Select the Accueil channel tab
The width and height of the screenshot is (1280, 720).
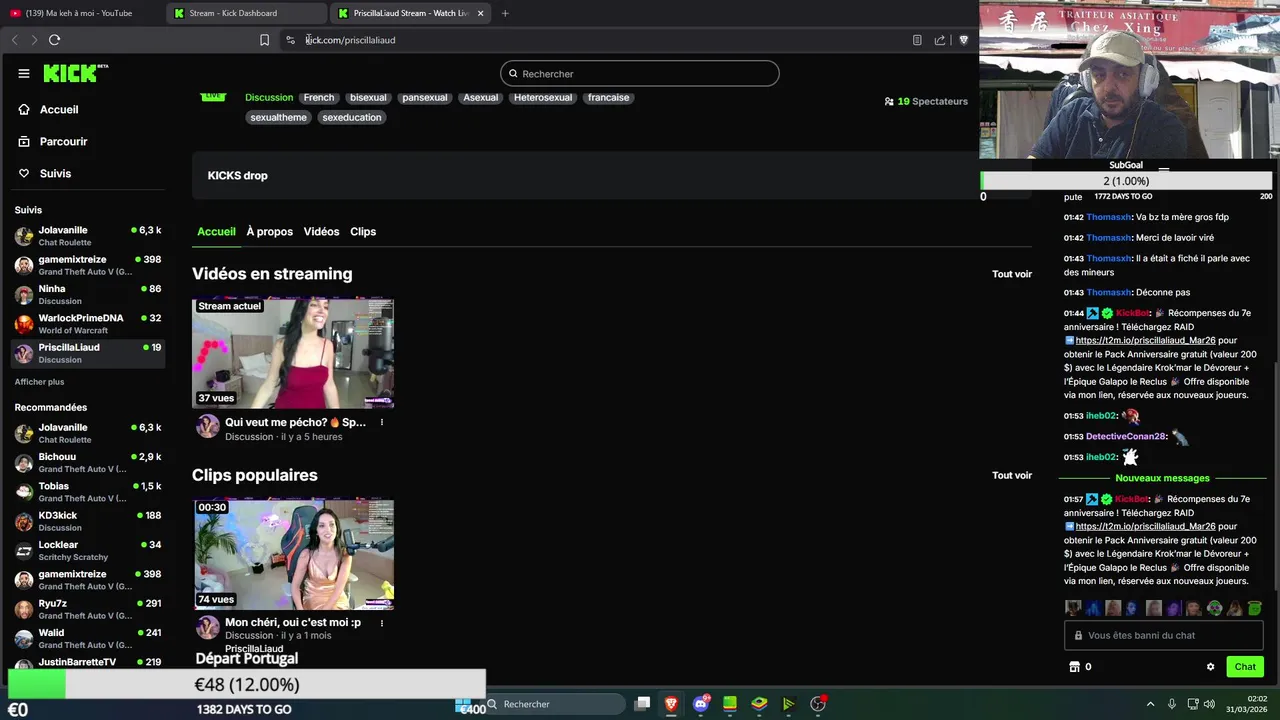tap(216, 231)
